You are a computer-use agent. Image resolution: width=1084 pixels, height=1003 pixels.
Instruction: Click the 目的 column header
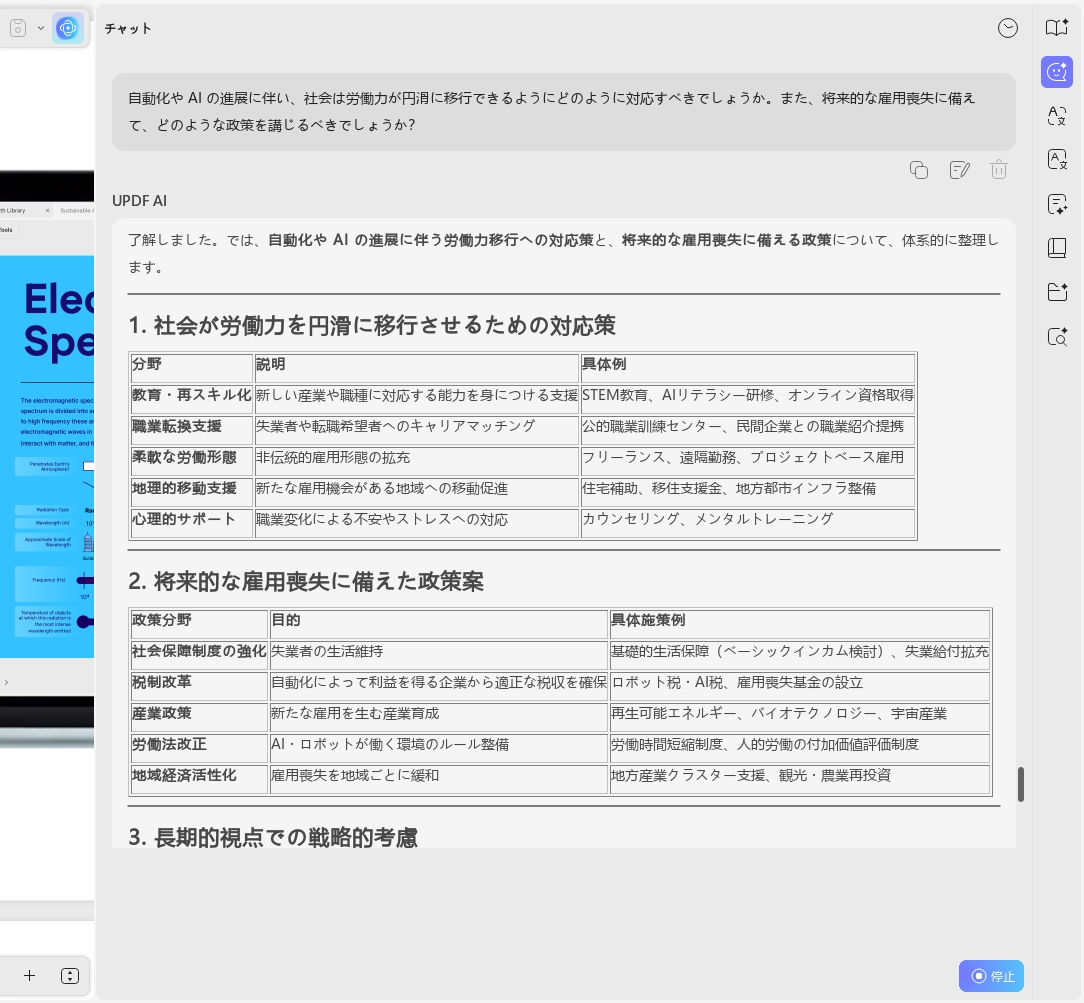click(438, 622)
